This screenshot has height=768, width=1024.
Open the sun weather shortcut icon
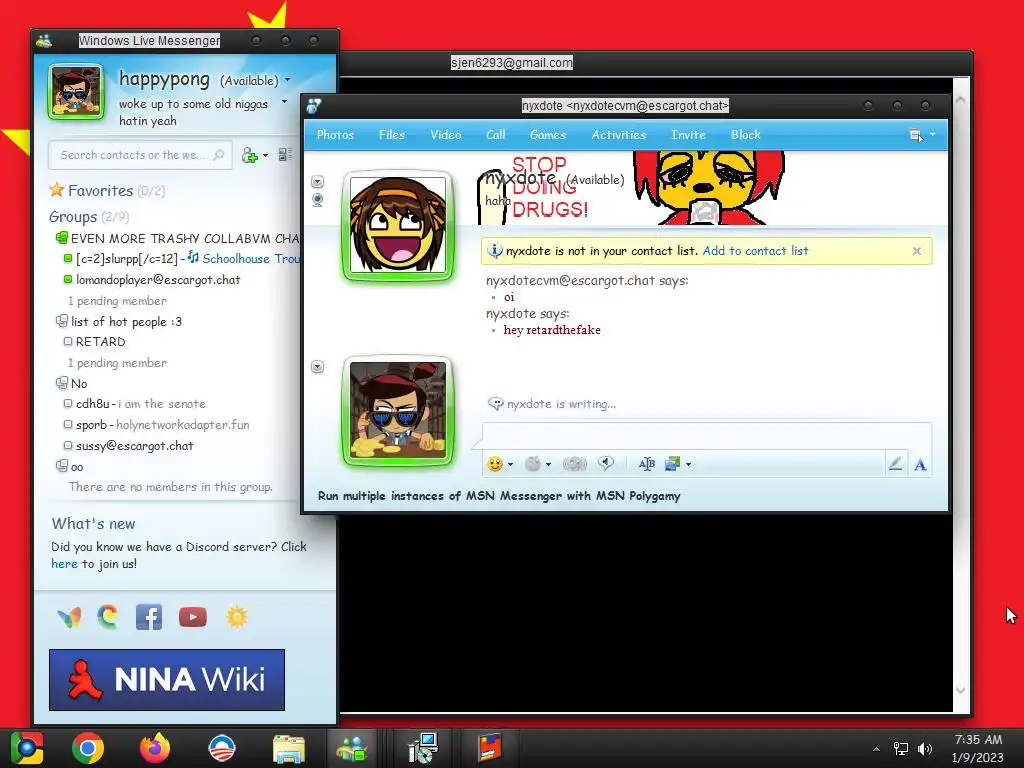(237, 617)
